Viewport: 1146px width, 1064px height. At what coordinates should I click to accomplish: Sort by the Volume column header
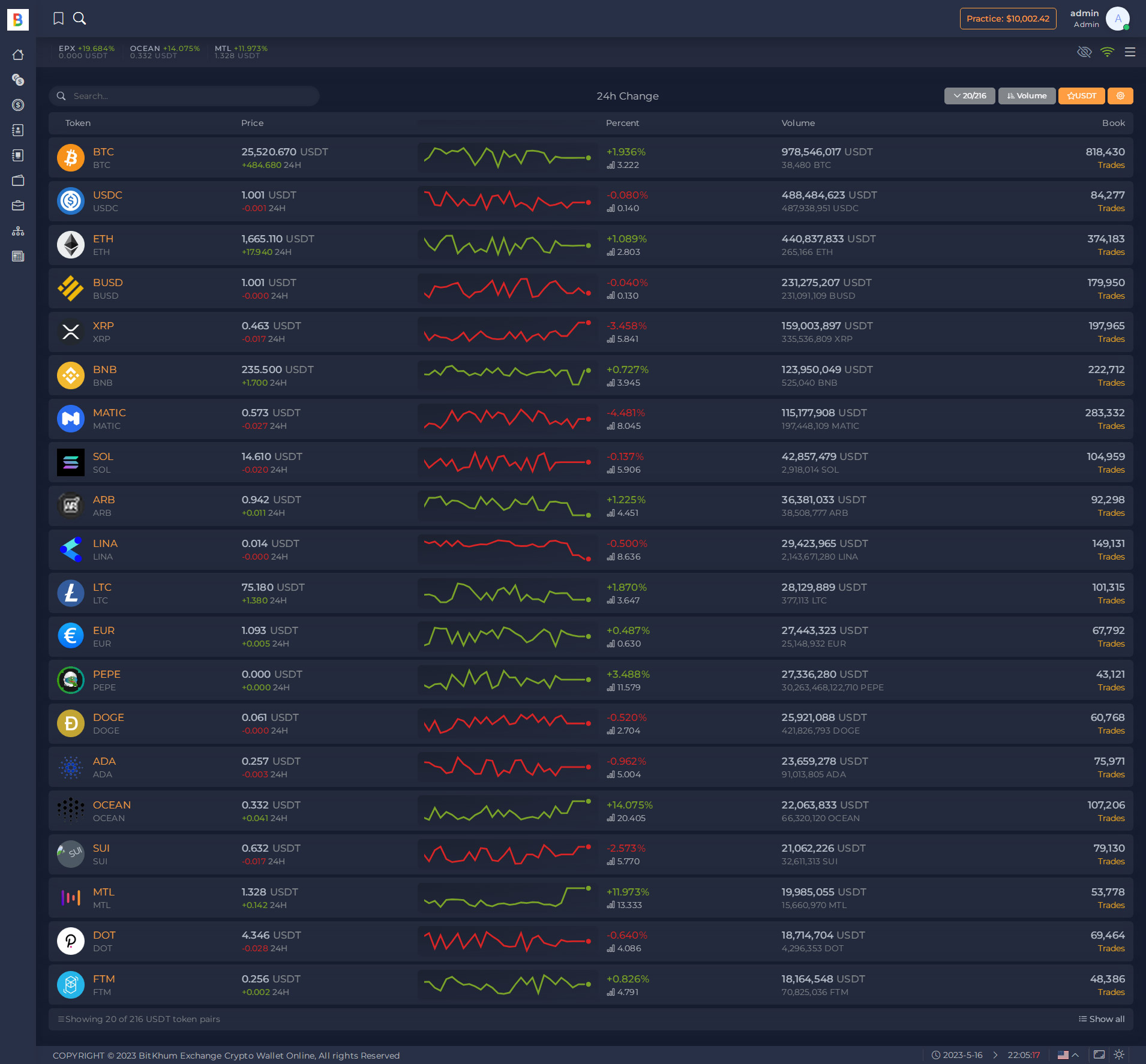[798, 123]
